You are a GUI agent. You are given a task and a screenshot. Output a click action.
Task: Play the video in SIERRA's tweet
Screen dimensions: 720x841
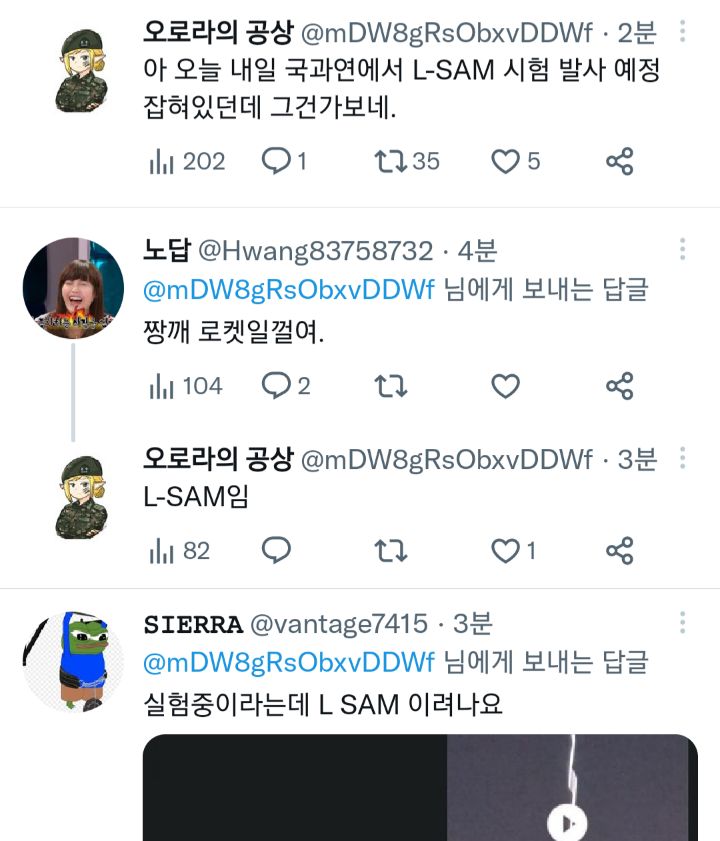click(567, 822)
